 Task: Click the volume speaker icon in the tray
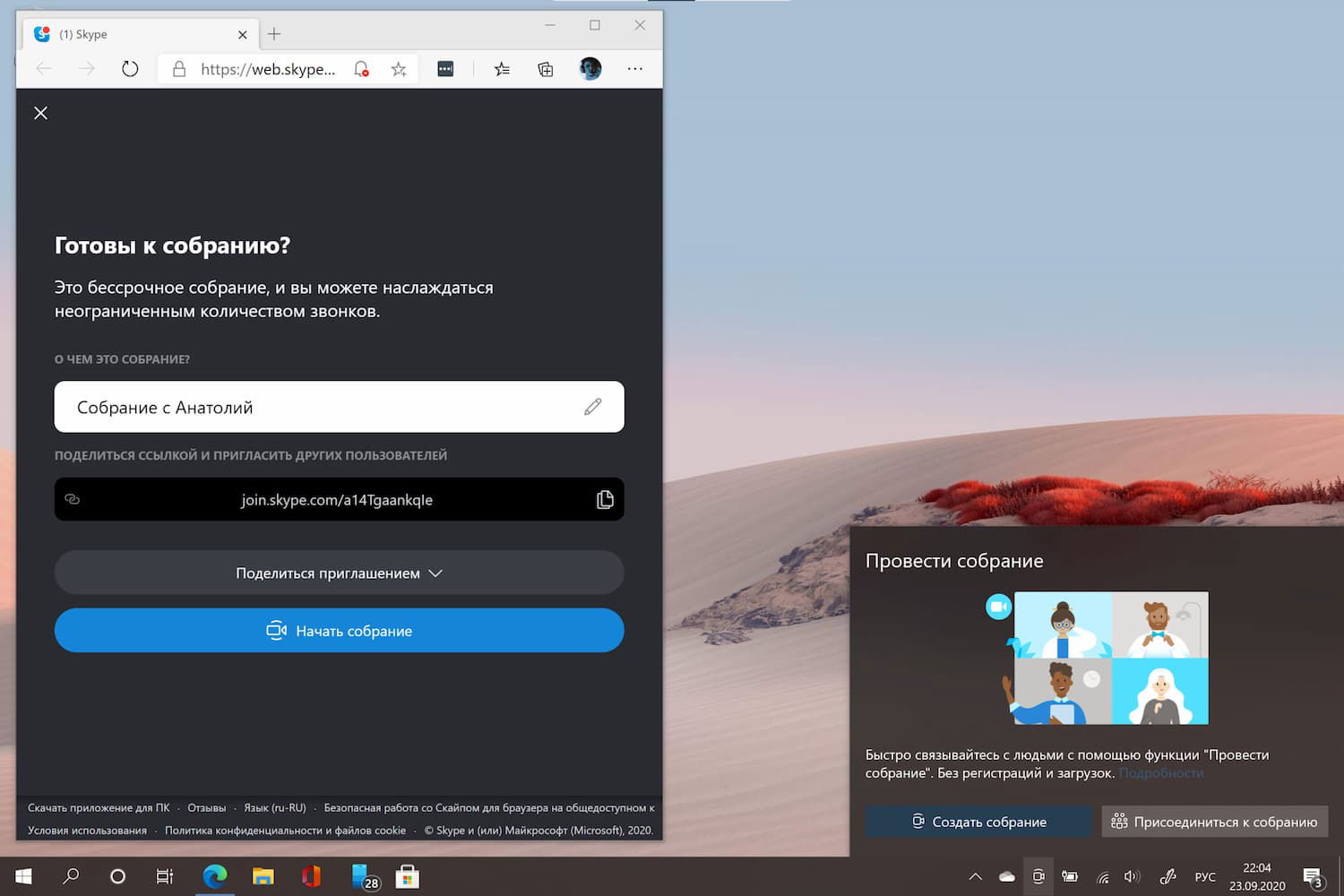click(x=1132, y=876)
